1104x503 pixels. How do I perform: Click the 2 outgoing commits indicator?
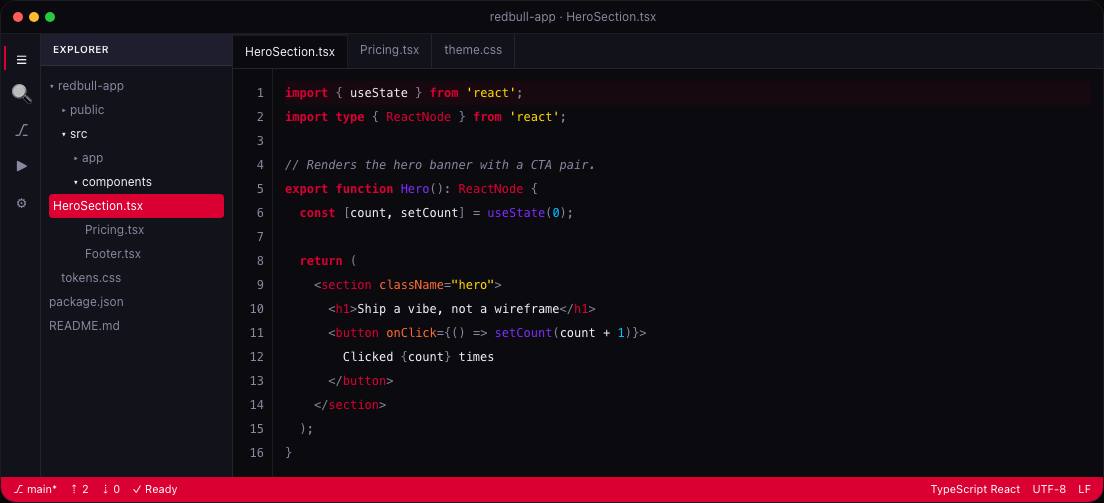click(x=80, y=489)
